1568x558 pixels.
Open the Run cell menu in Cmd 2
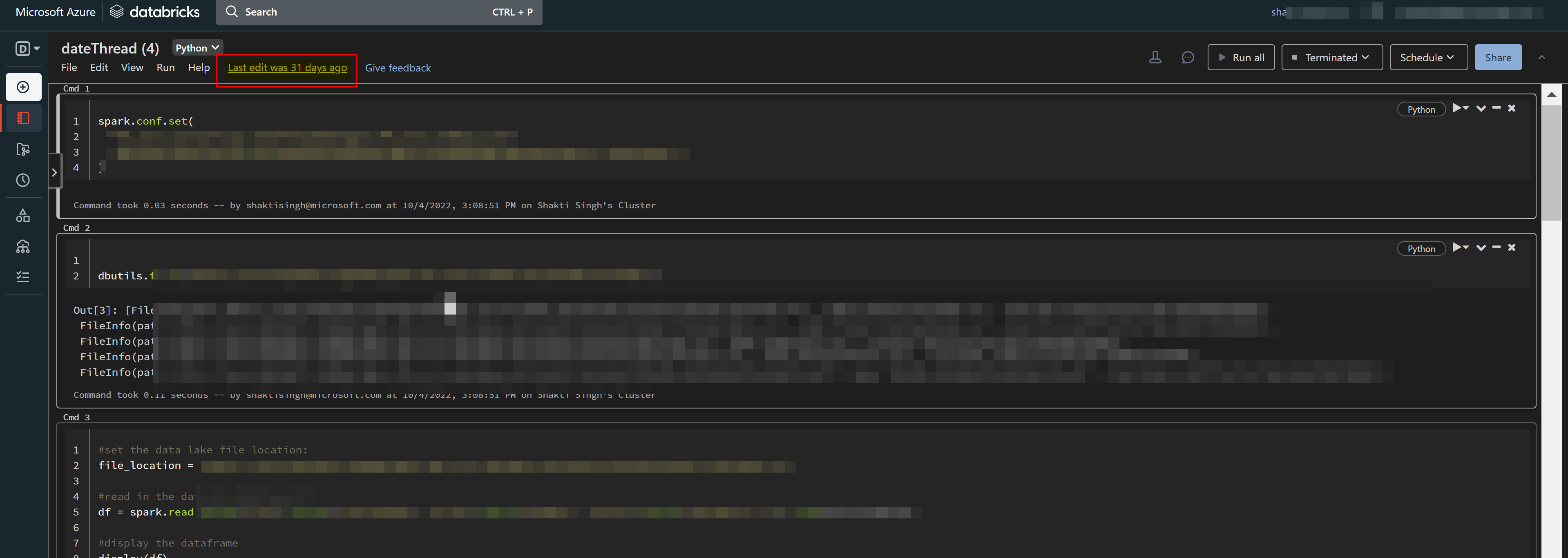coord(1460,247)
